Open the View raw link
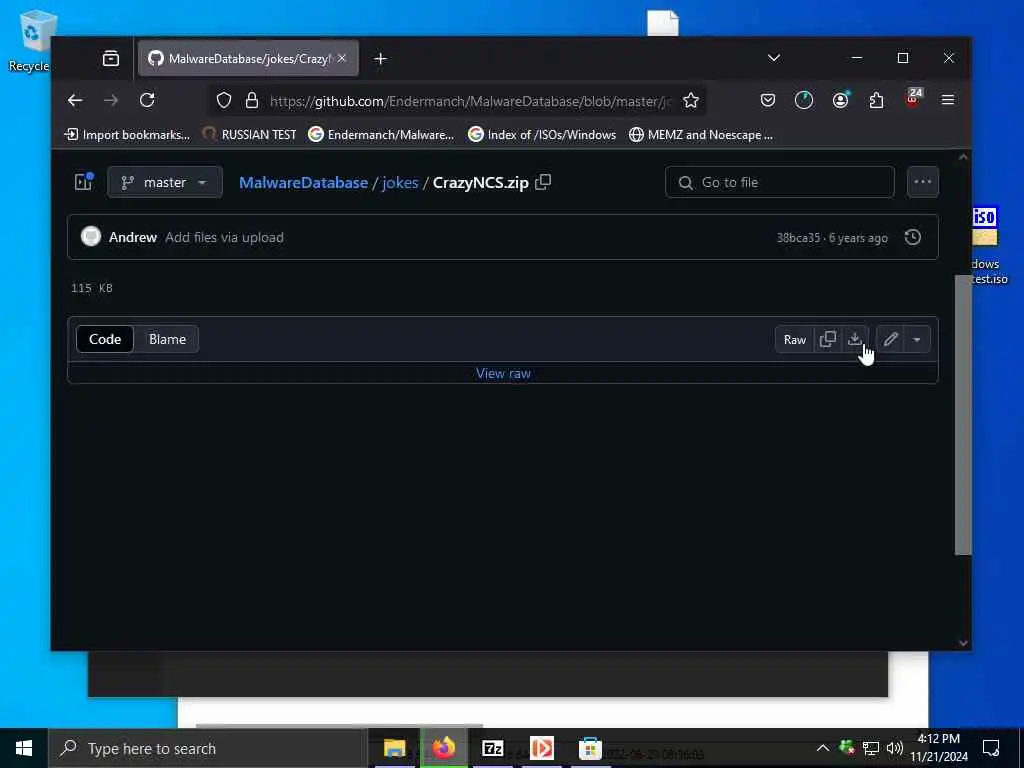 [x=503, y=374]
